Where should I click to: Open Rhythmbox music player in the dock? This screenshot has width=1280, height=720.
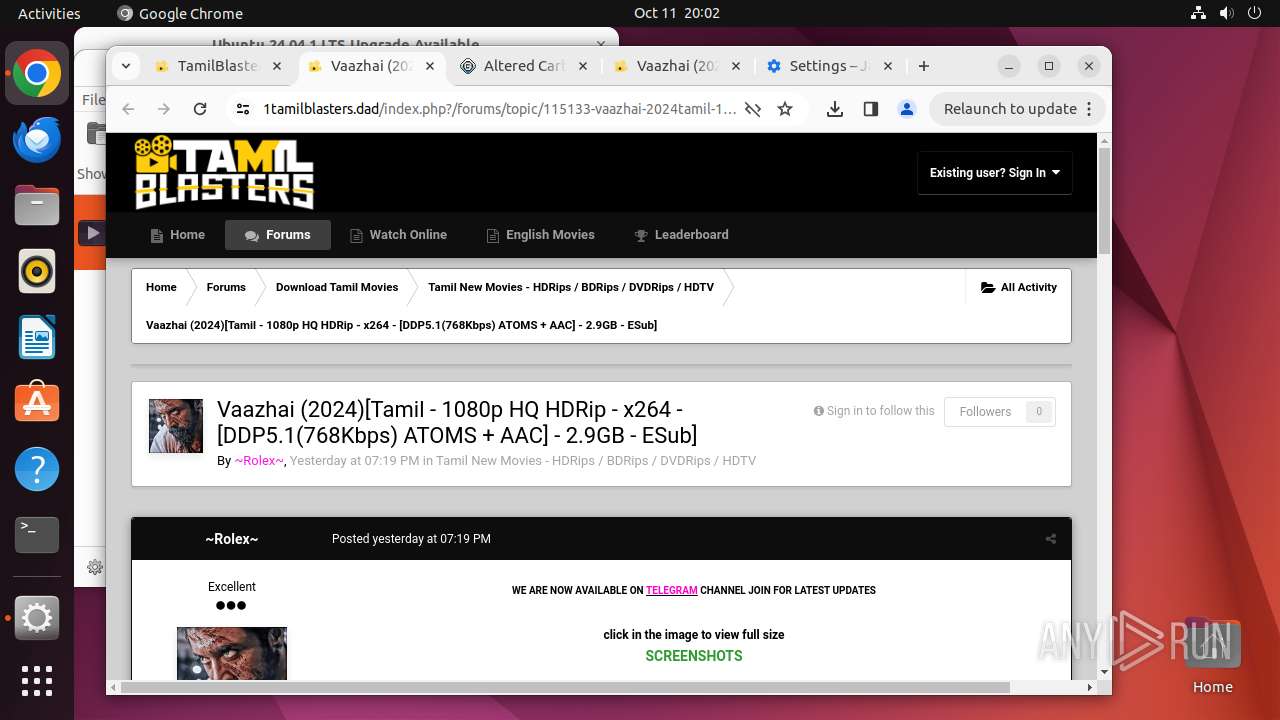(37, 271)
